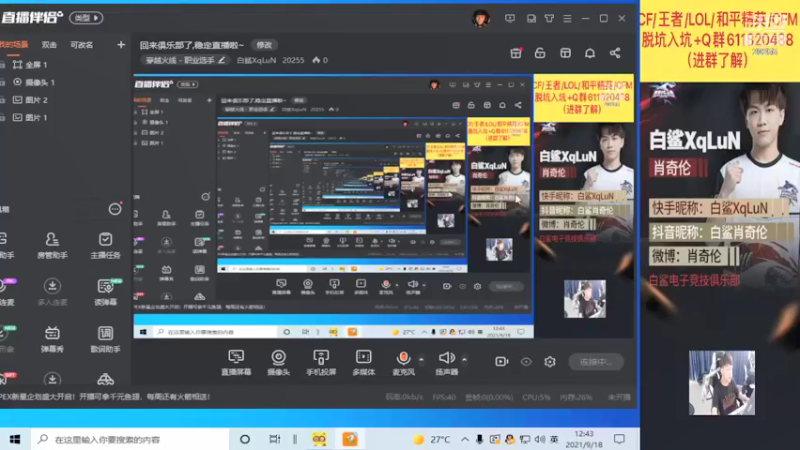800x450 pixels.
Task: Mute the 麦克风 microphone
Action: pos(403,363)
